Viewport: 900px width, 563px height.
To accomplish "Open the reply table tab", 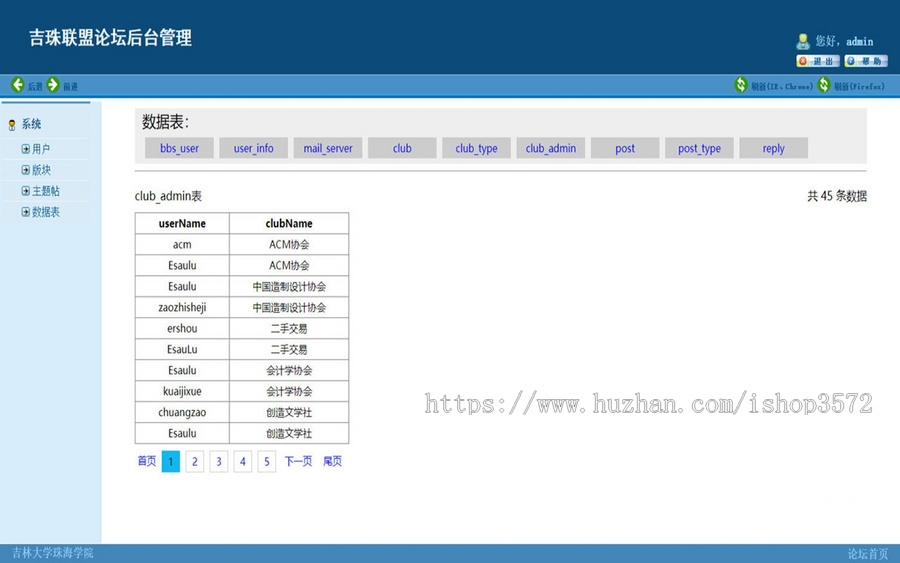I will (x=773, y=148).
